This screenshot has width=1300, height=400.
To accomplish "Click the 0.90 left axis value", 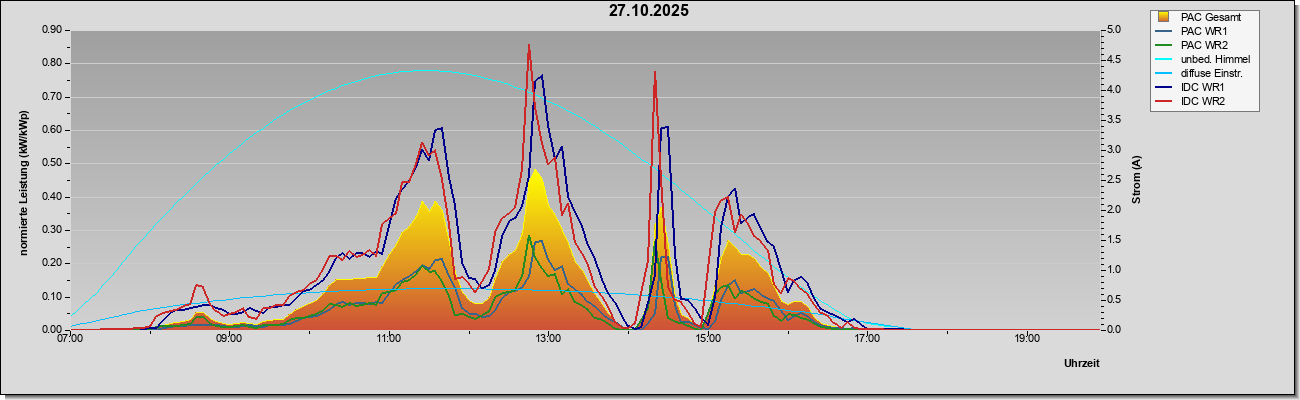I will [53, 30].
